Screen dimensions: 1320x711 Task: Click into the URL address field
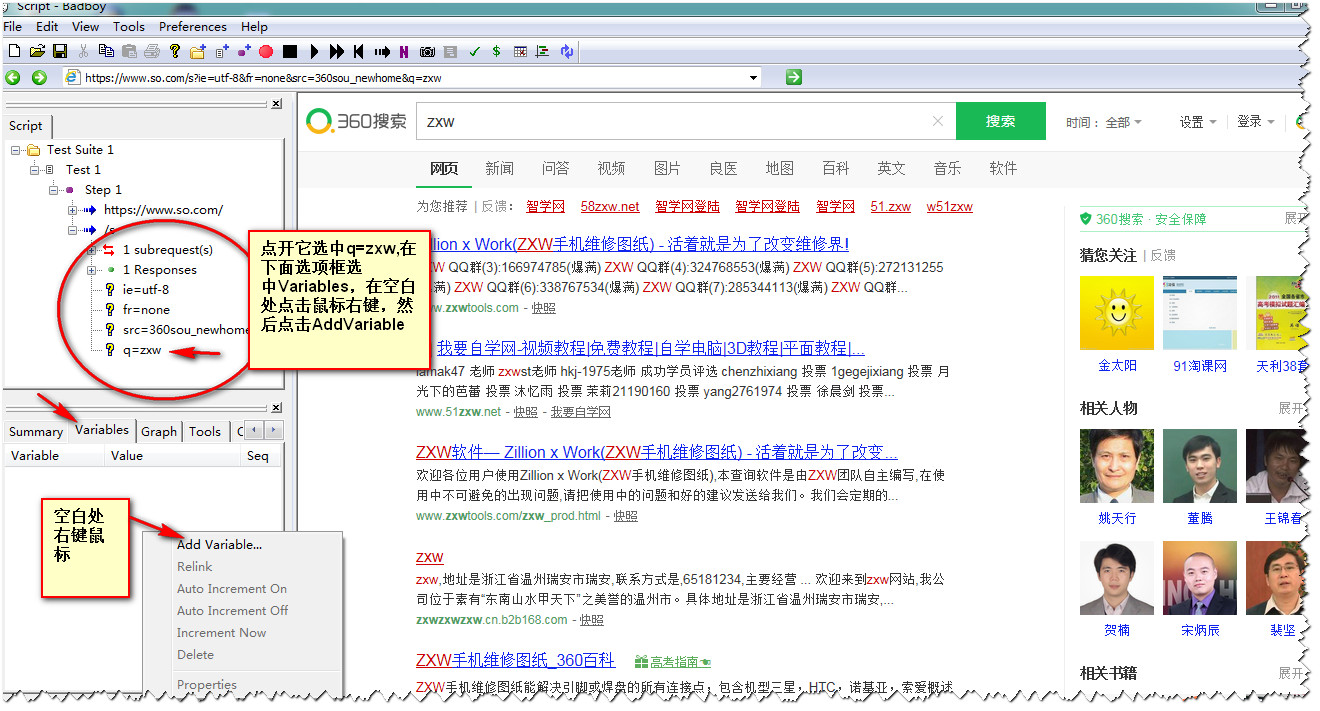coord(410,77)
